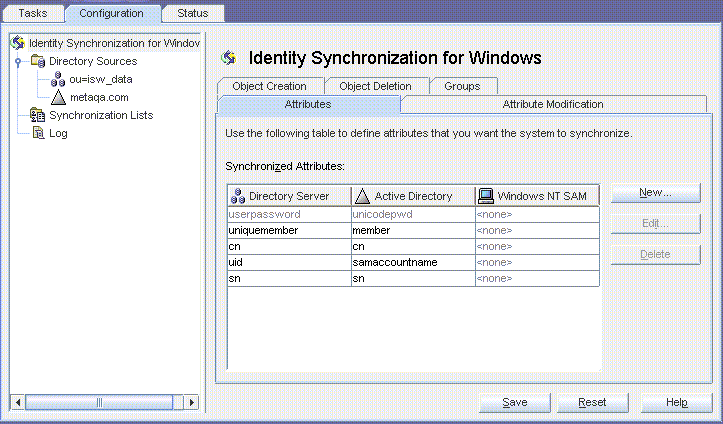Select the uid attribute cell
This screenshot has width=723, height=424.
pos(289,262)
